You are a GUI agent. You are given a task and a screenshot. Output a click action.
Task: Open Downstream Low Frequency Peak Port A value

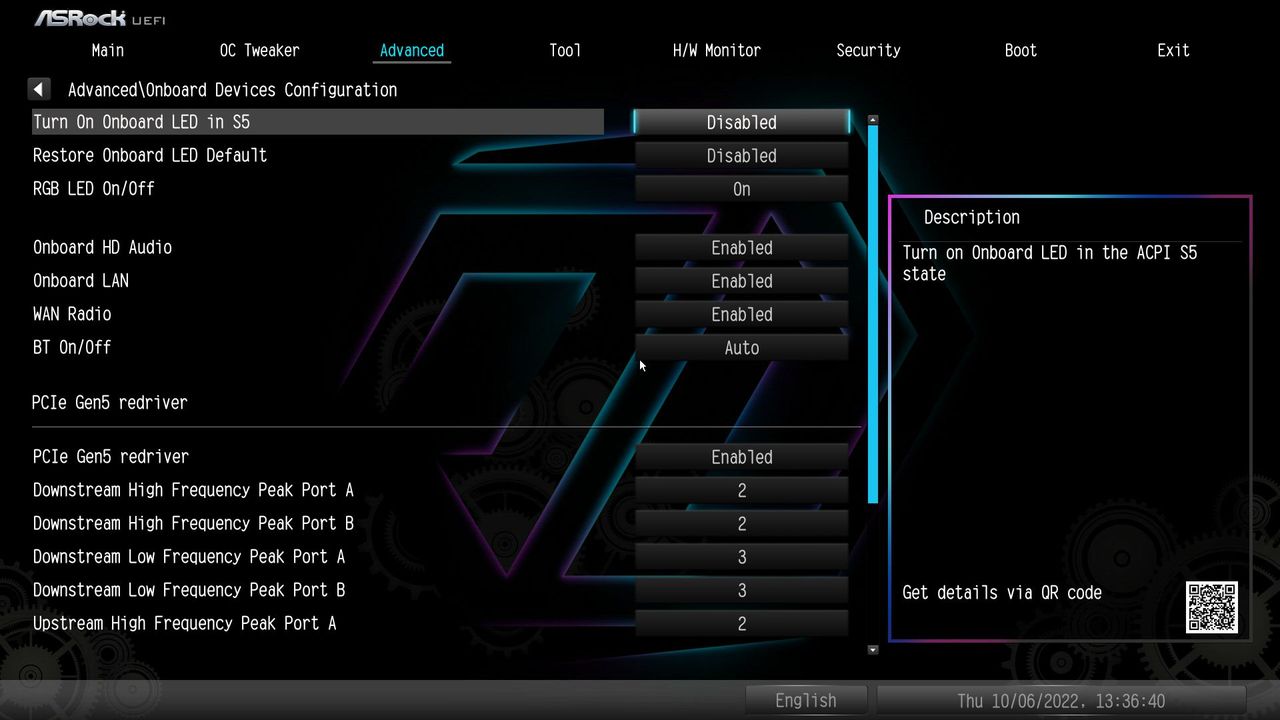(x=742, y=557)
